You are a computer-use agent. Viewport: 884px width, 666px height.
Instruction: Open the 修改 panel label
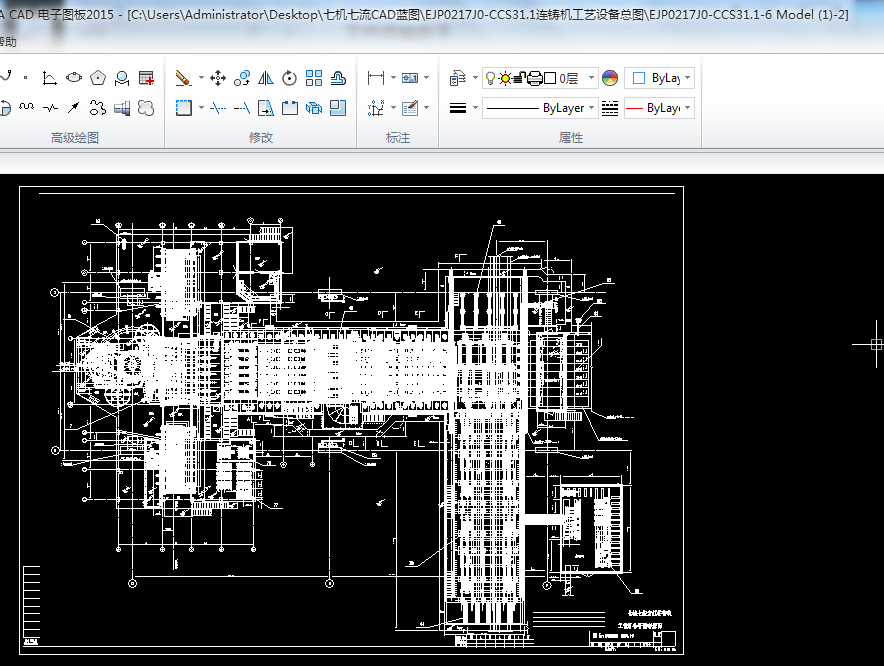click(x=261, y=138)
